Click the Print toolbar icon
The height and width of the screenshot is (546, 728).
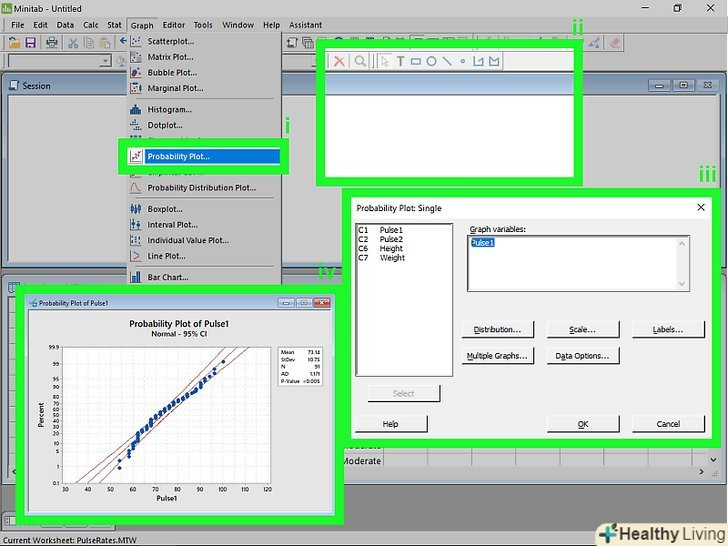click(52, 43)
